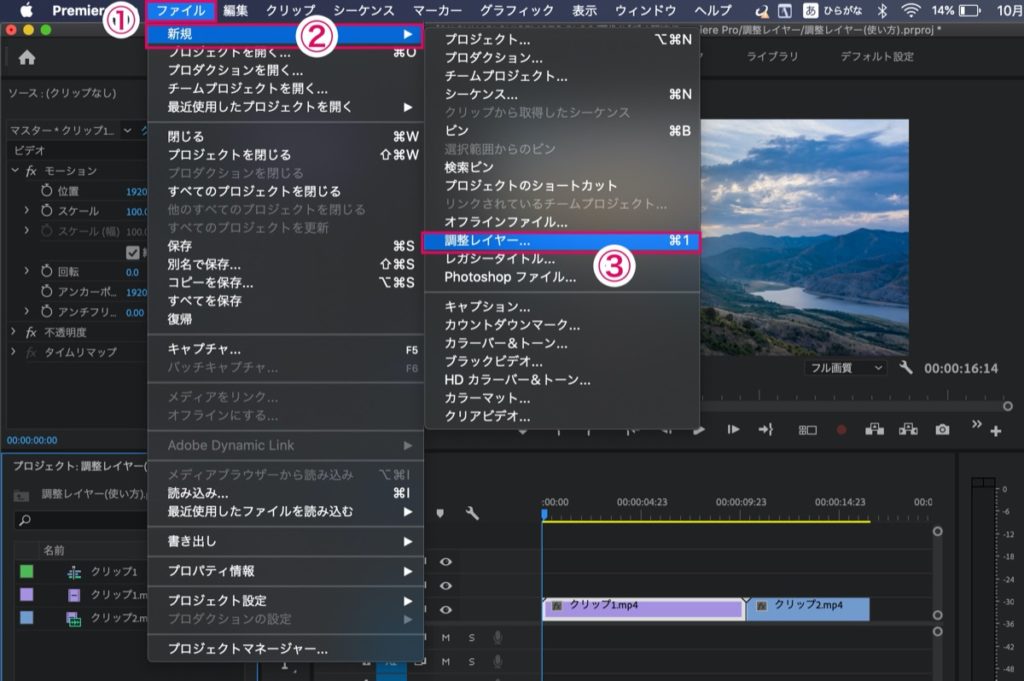This screenshot has width=1024, height=681.
Task: Mute the first audio track with M
Action: coord(446,637)
